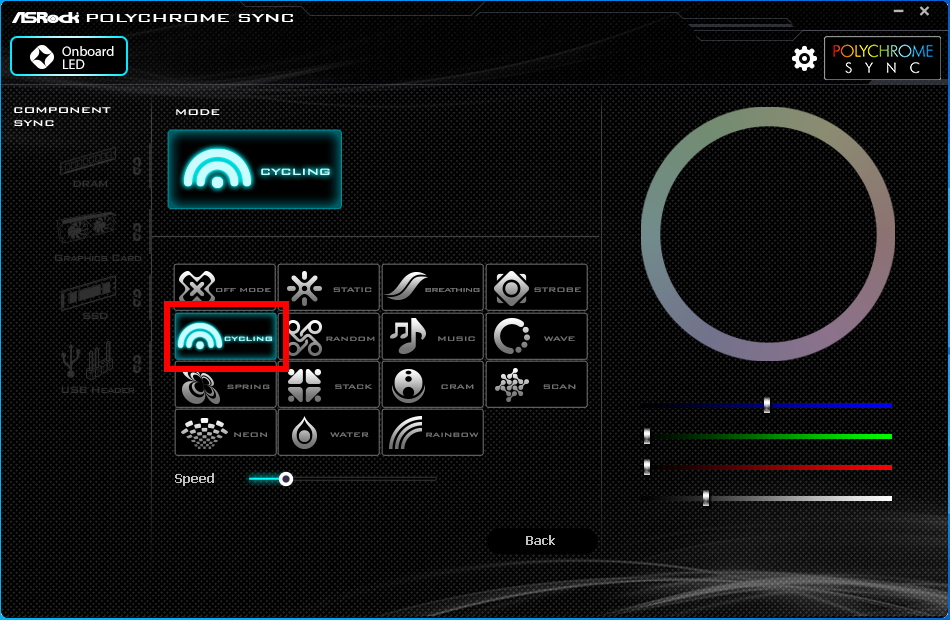Select the SSD component icon
The height and width of the screenshot is (620, 950).
pyautogui.click(x=88, y=293)
